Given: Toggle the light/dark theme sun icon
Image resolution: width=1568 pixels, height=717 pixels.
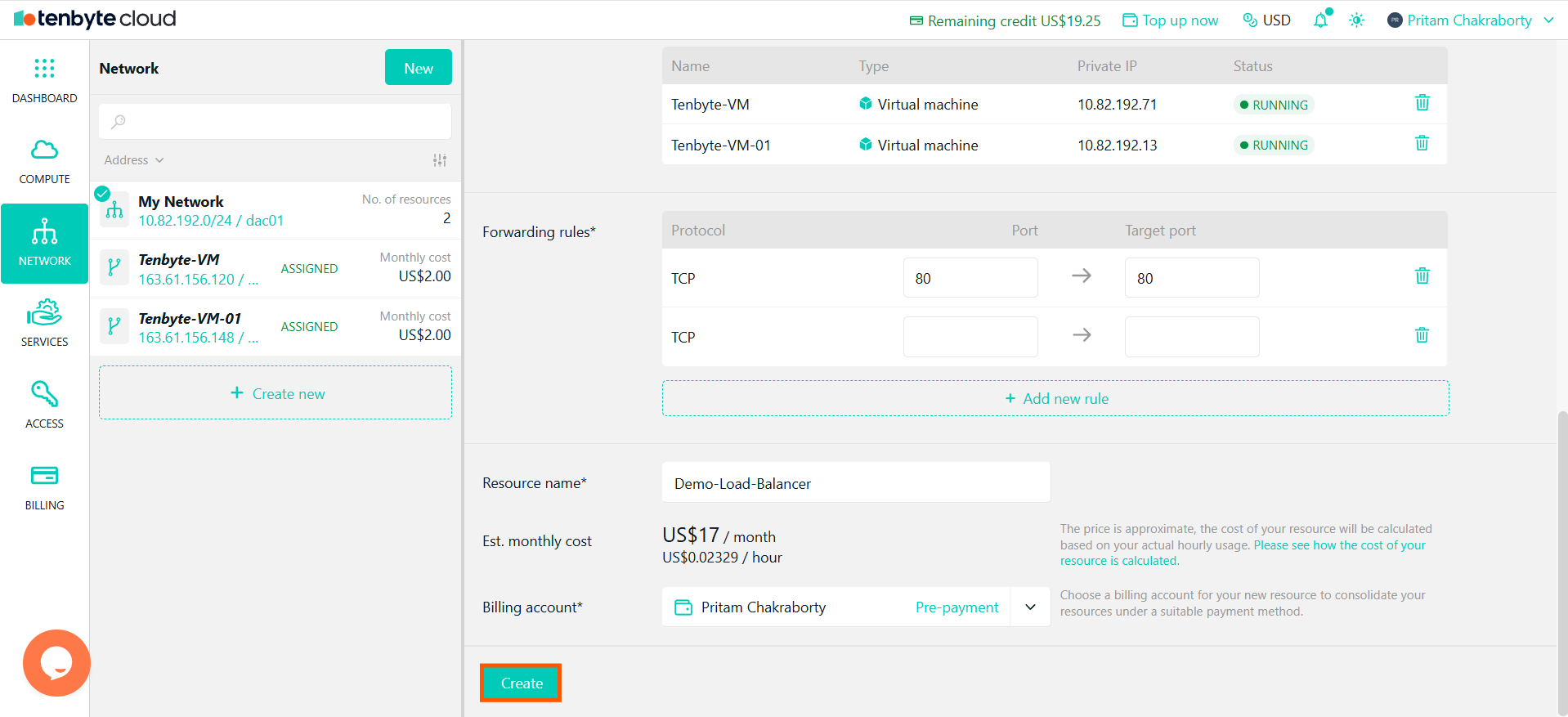Looking at the screenshot, I should coord(1357,20).
